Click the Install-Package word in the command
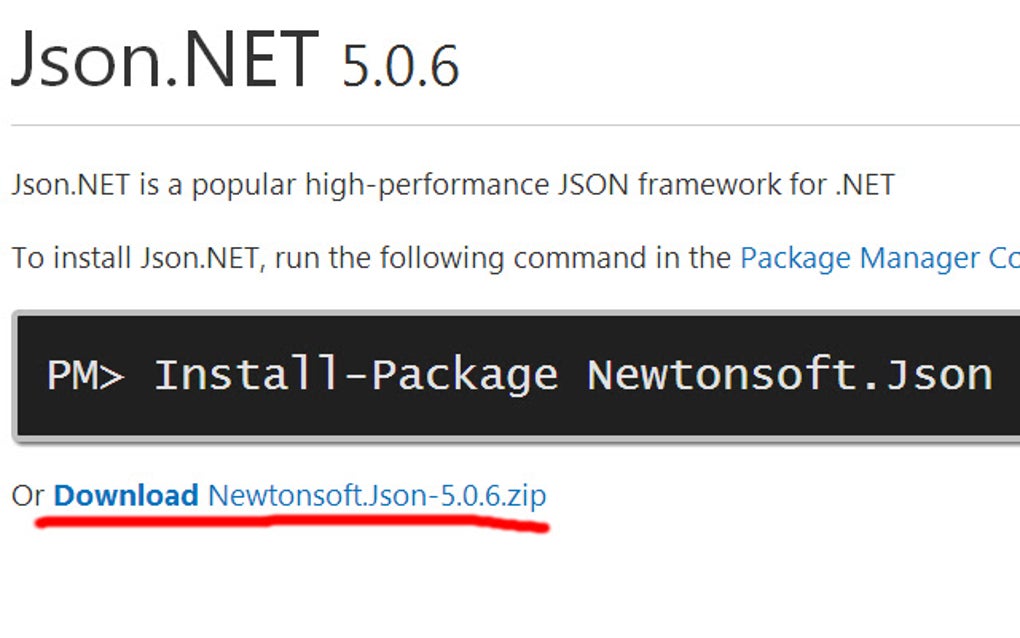Image resolution: width=1020 pixels, height=638 pixels. (356, 375)
